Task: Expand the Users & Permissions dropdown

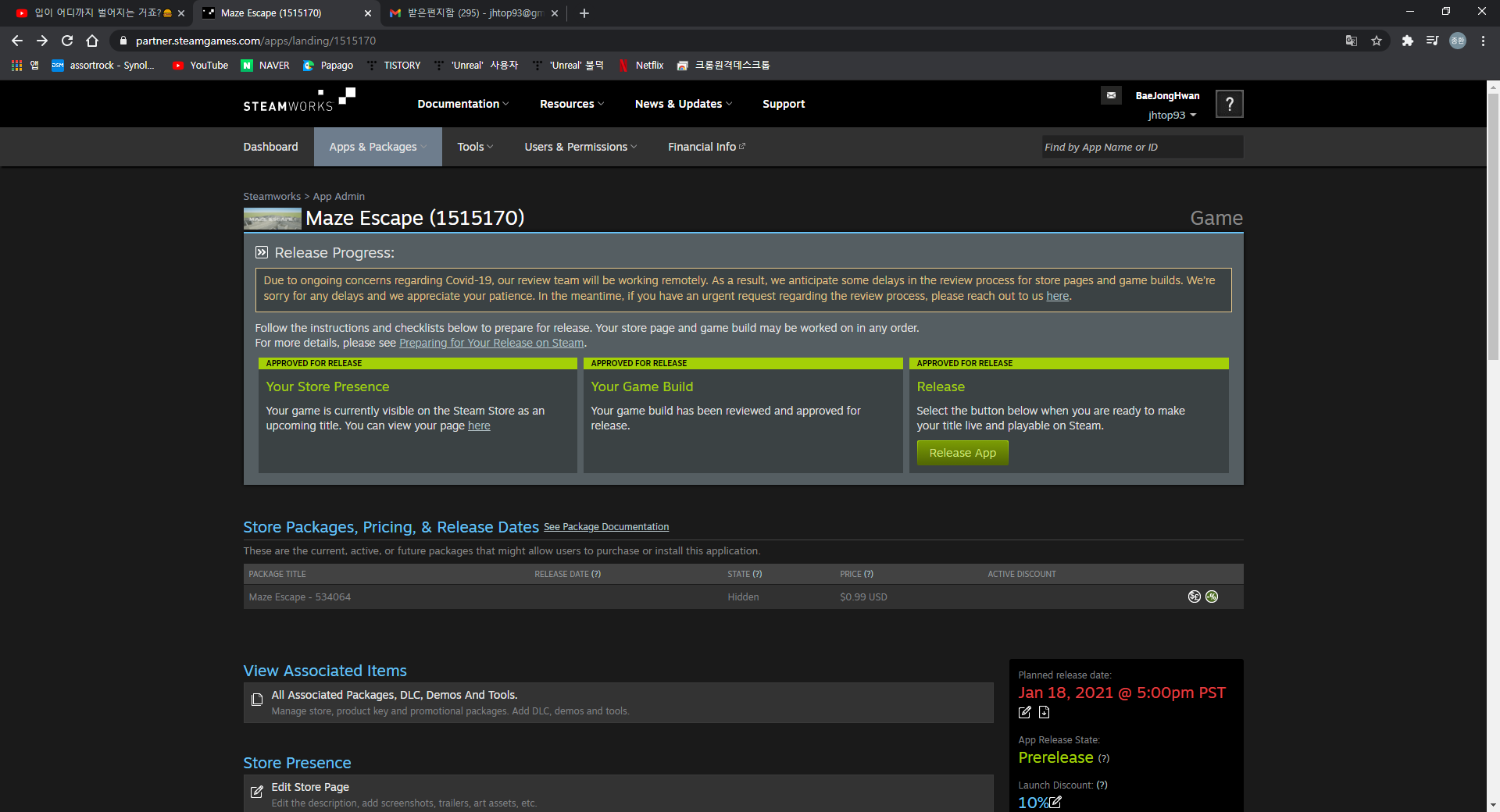Action: click(580, 147)
